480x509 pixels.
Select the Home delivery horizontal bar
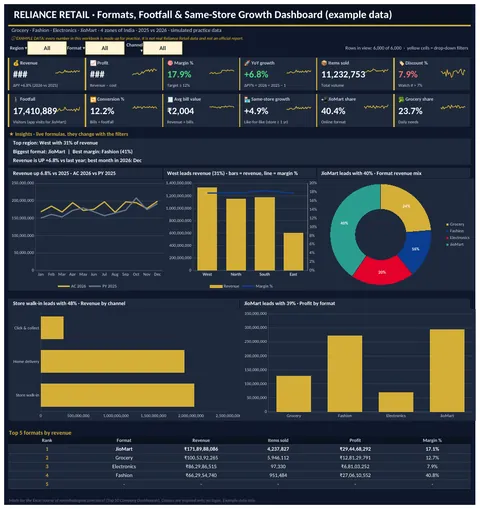point(112,361)
